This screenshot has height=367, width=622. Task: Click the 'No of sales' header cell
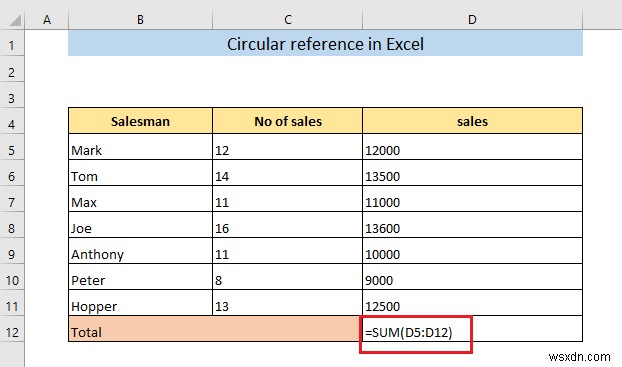pyautogui.click(x=288, y=121)
